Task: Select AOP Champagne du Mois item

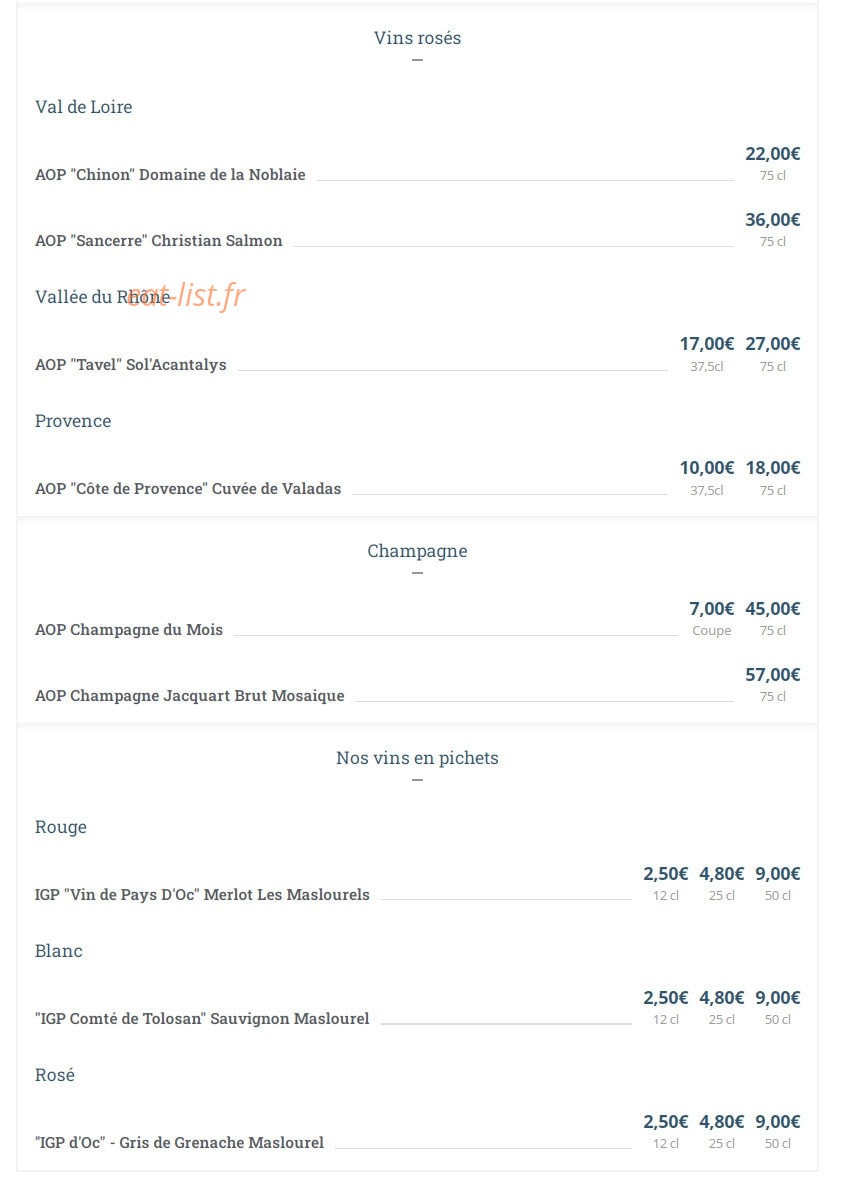Action: pyautogui.click(x=129, y=630)
